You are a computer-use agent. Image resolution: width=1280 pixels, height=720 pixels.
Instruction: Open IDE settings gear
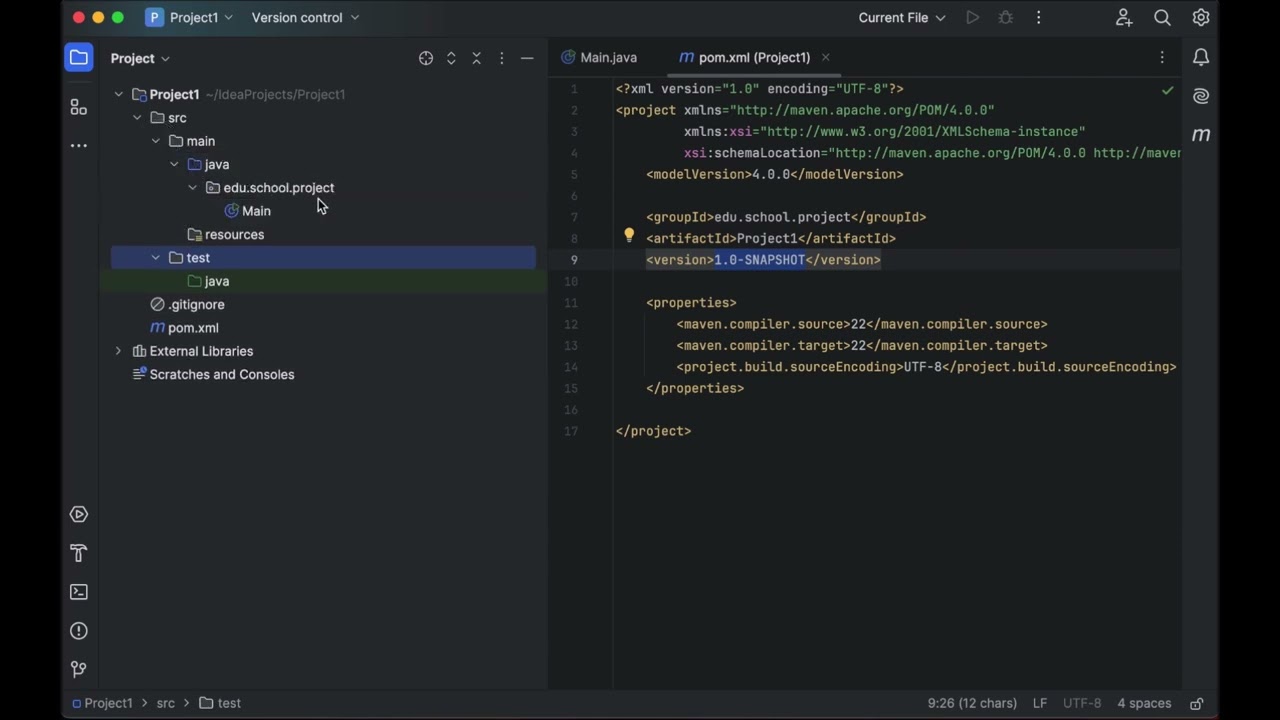tap(1201, 17)
